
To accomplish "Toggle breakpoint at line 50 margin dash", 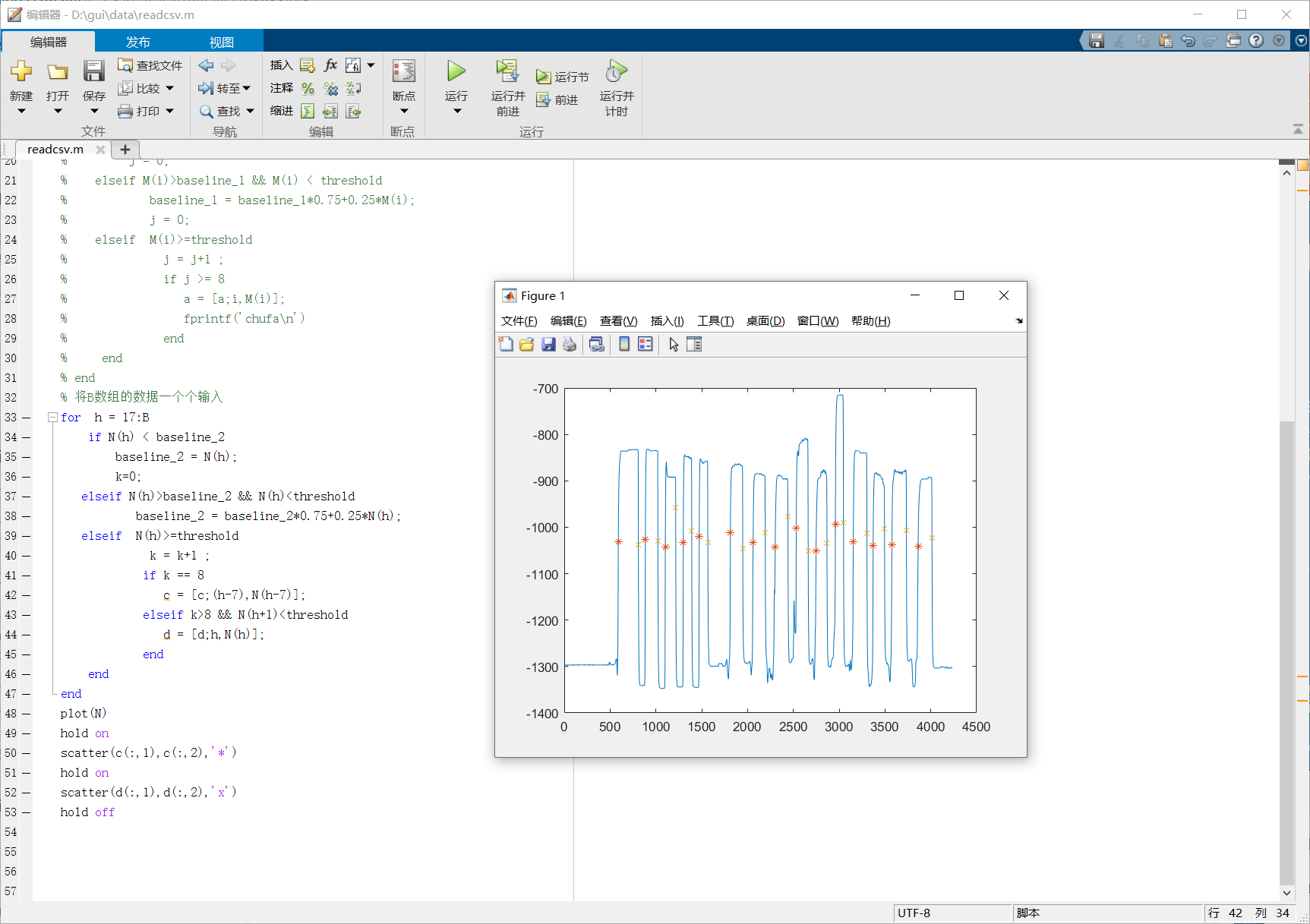I will point(26,753).
